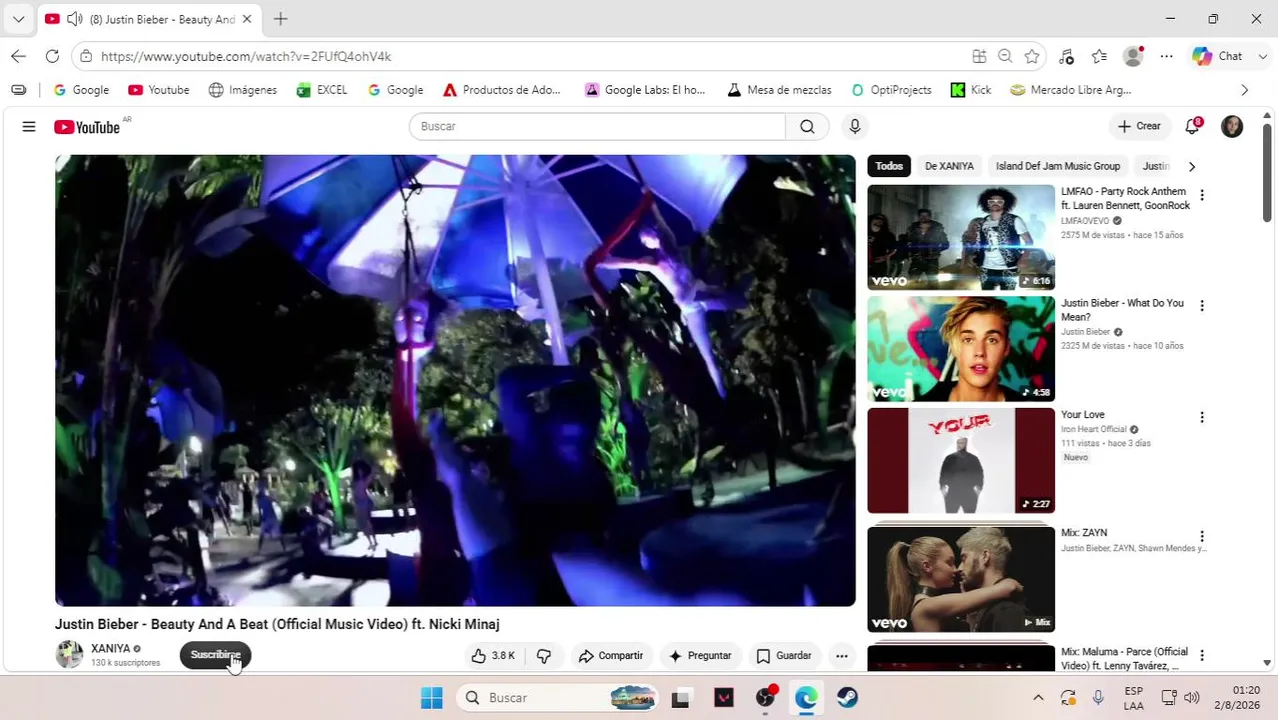Open Kick bookmark in favorites bar
The width and height of the screenshot is (1278, 720).
click(971, 90)
